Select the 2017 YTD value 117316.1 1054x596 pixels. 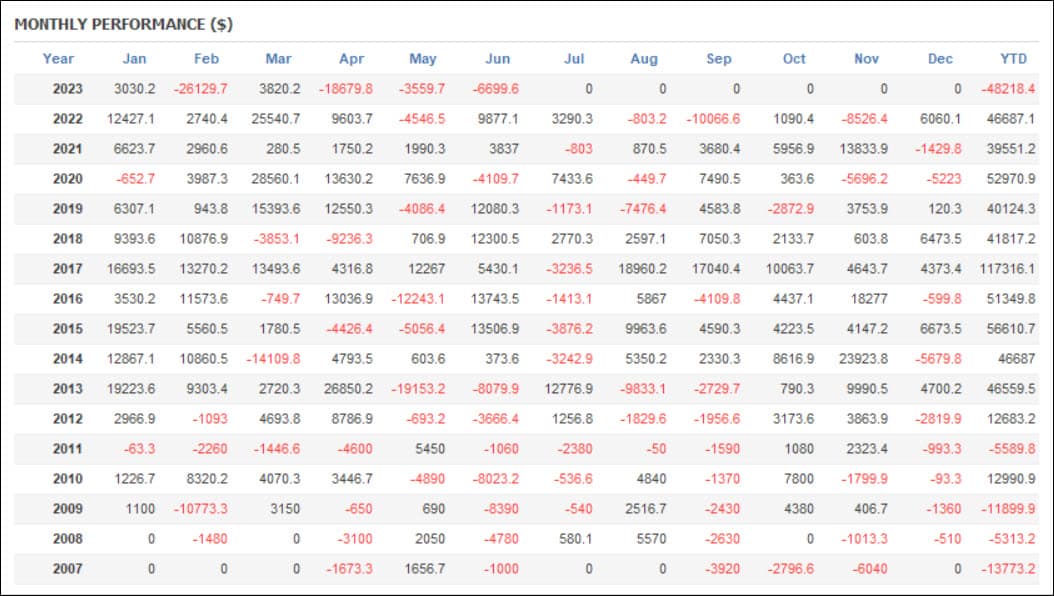pos(1008,269)
